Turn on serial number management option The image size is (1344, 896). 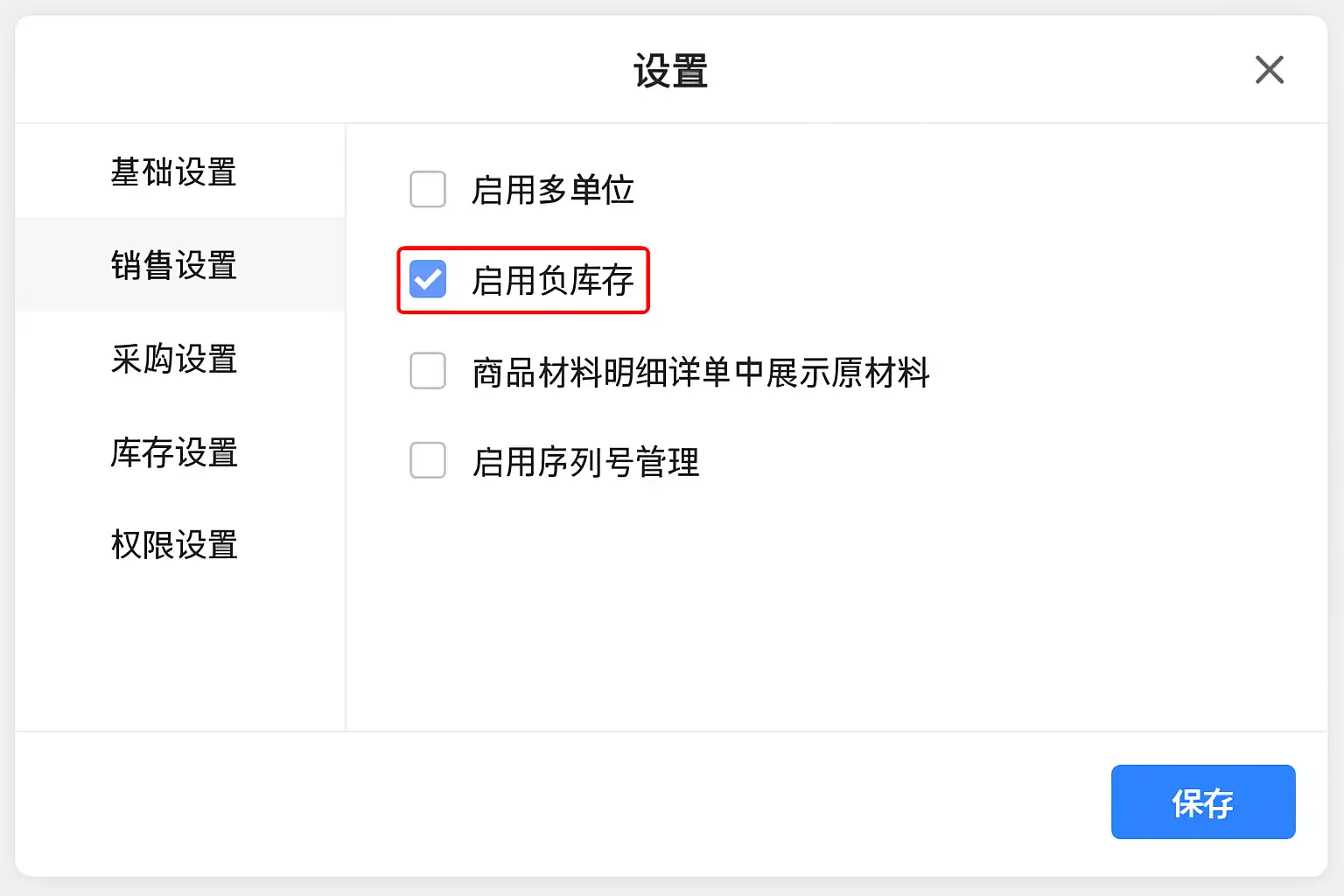pos(428,461)
